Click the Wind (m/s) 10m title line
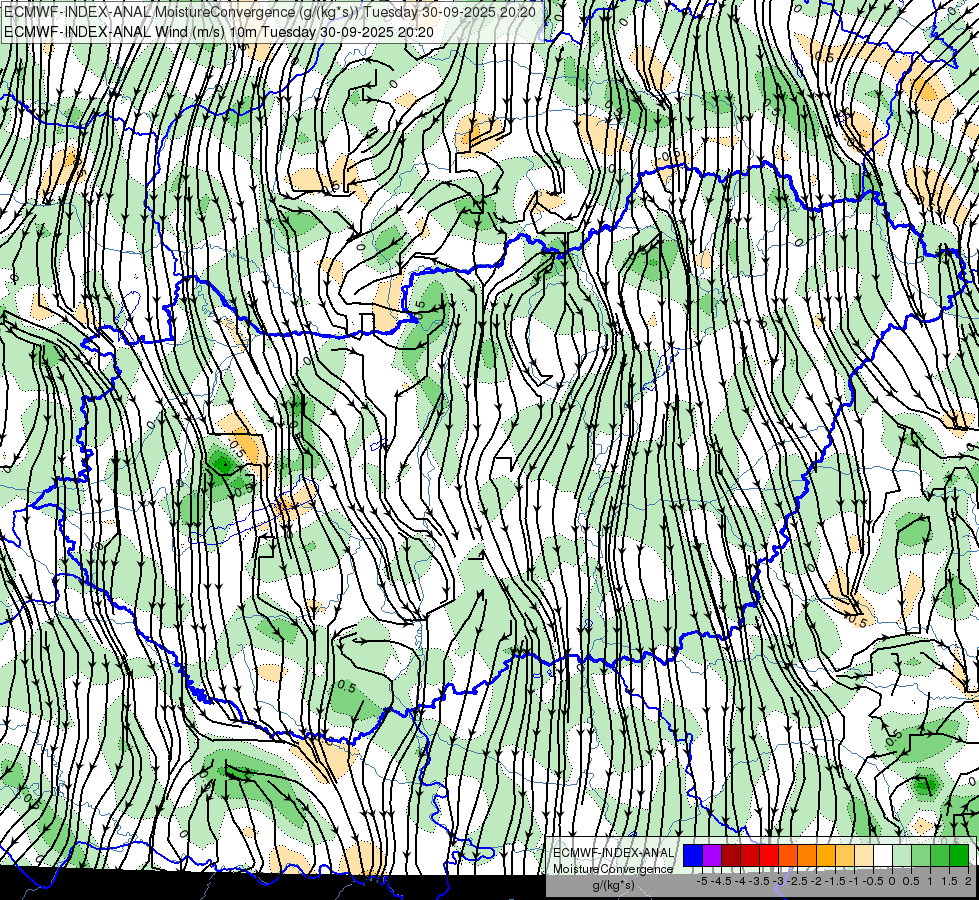Screen dimensions: 979x900 [x=219, y=32]
